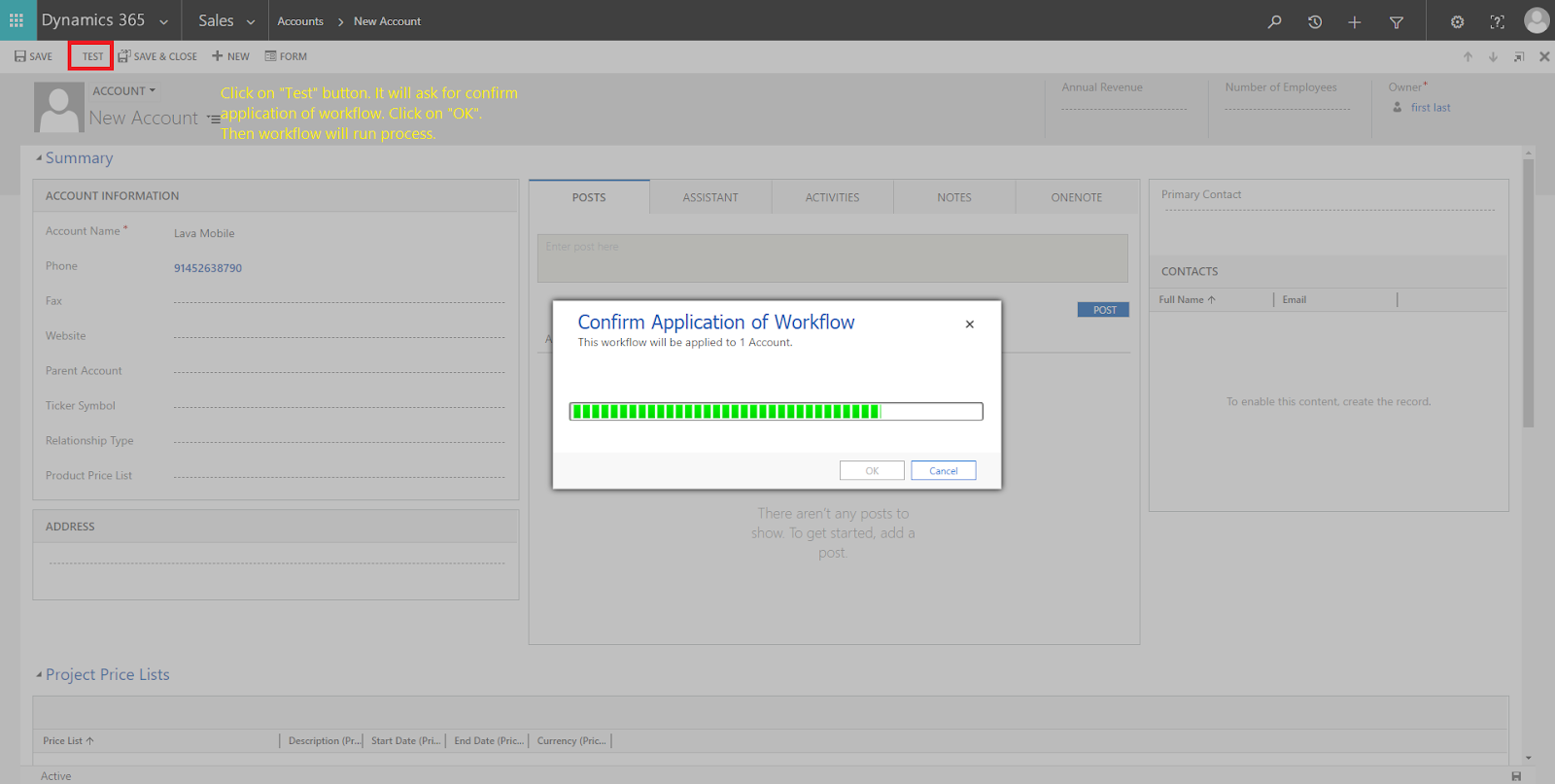Image resolution: width=1555 pixels, height=784 pixels.
Task: Switch to the Notes tab
Action: click(x=954, y=197)
